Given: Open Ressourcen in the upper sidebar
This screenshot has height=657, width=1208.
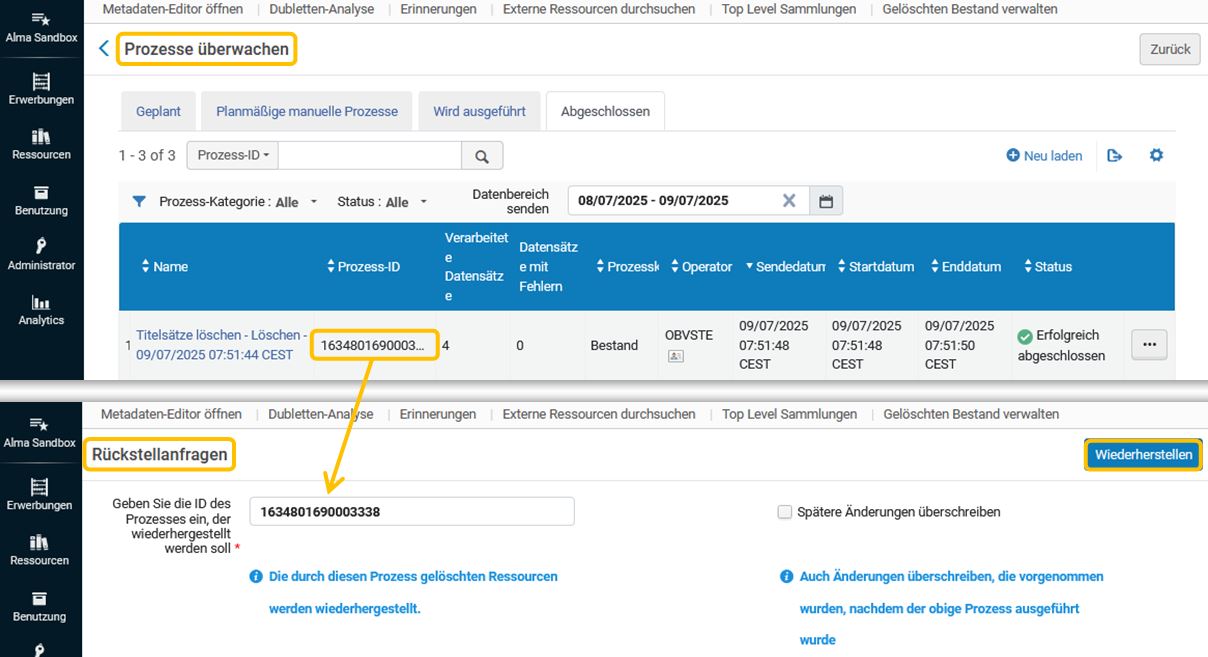Looking at the screenshot, I should coord(41,144).
